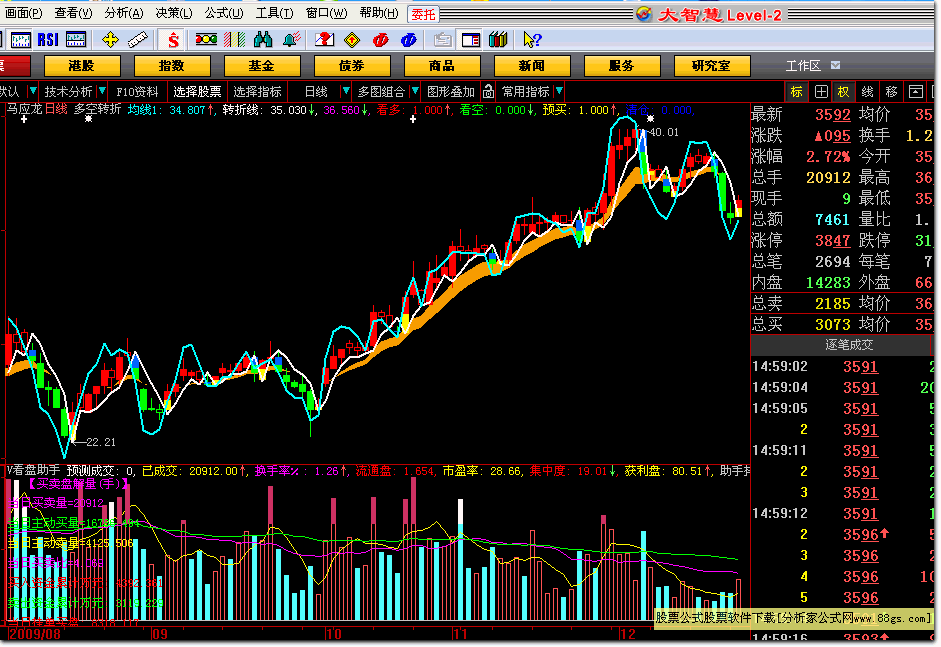
Task: Click the F10资料 tab
Action: pyautogui.click(x=137, y=91)
